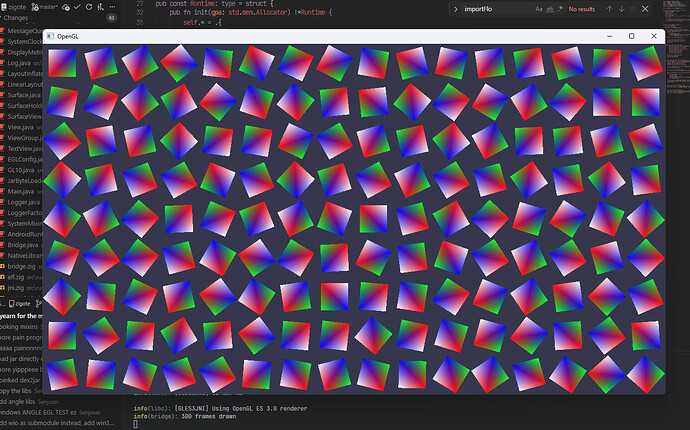This screenshot has height=430, width=690.
Task: Minimize the OpenGL window
Action: [609, 36]
